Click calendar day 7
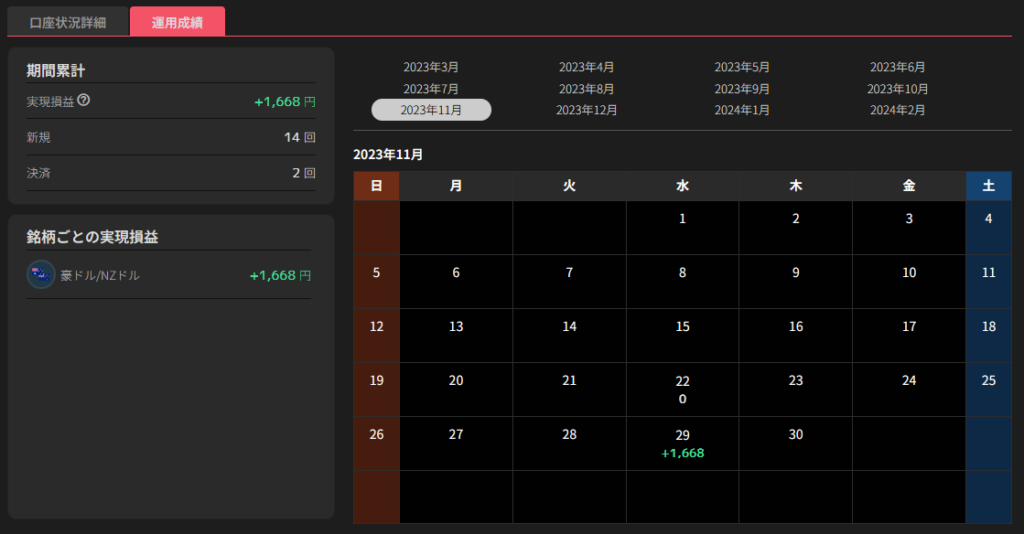This screenshot has width=1024, height=534. pos(569,282)
